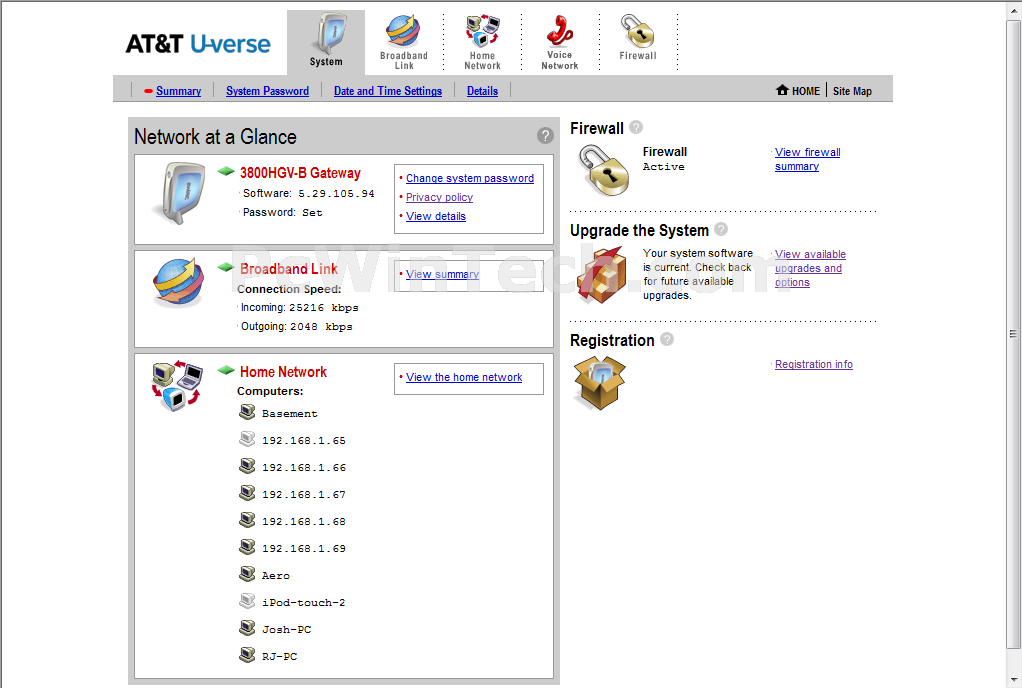Open Date and Time Settings

click(x=388, y=91)
